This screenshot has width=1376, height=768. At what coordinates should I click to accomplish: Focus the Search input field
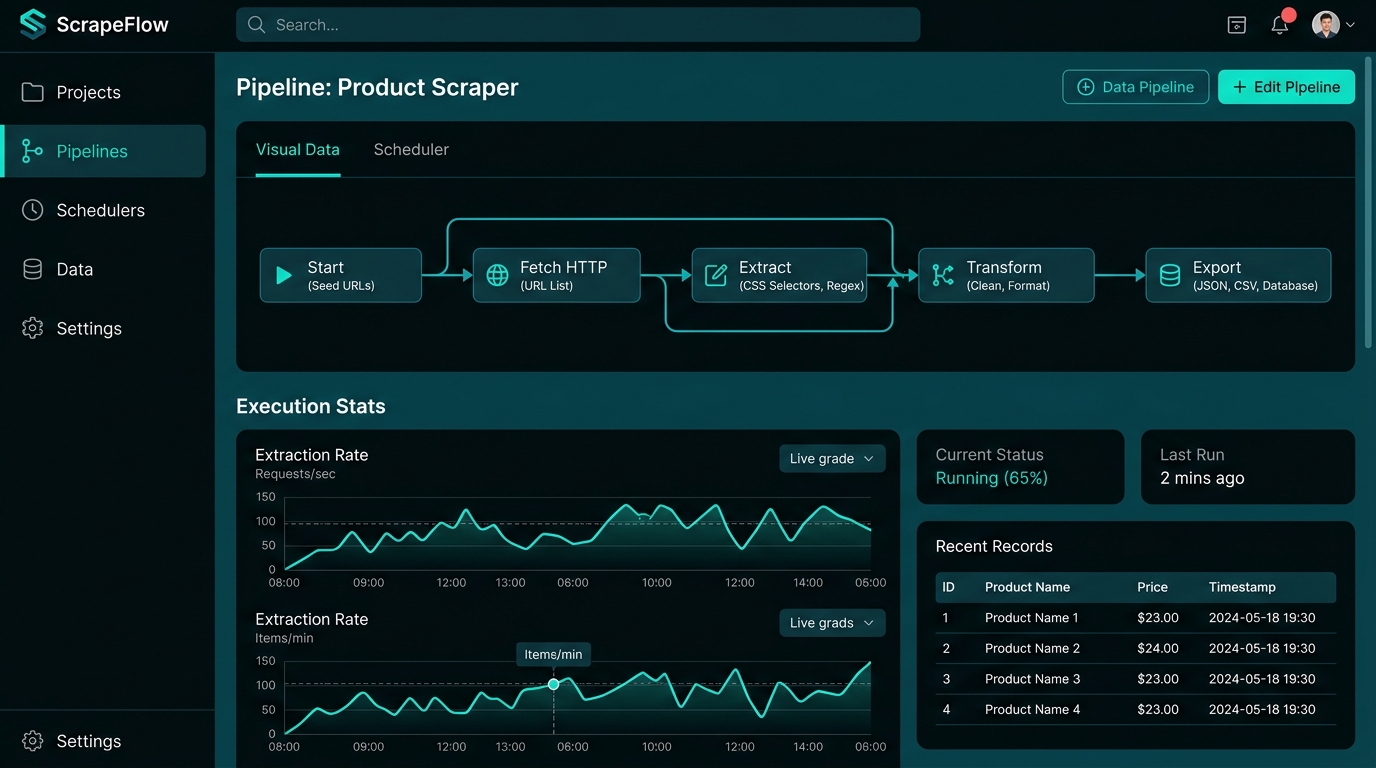tap(578, 25)
